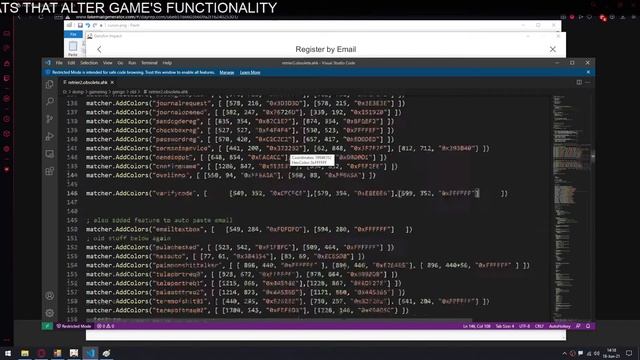This screenshot has height=360, width=640.
Task: Click the Ln/Col cursor position in status bar
Action: (477, 326)
